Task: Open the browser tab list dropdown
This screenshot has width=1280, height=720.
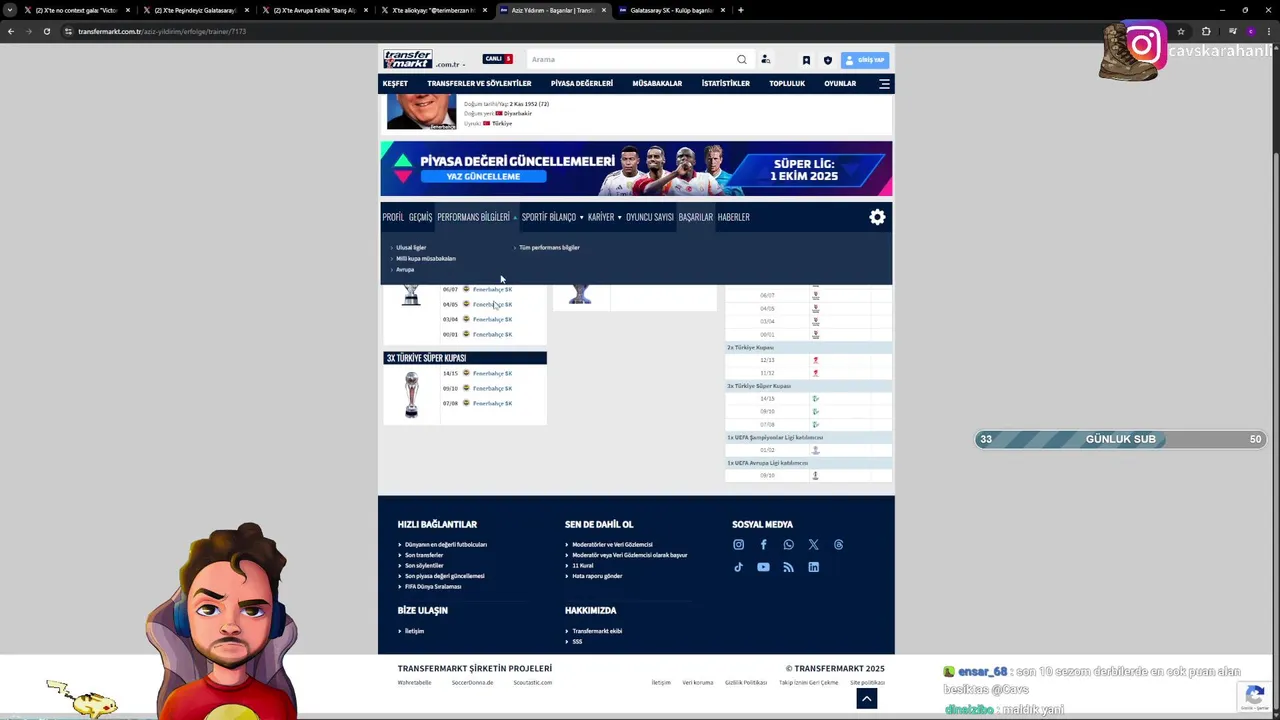Action: (10, 10)
